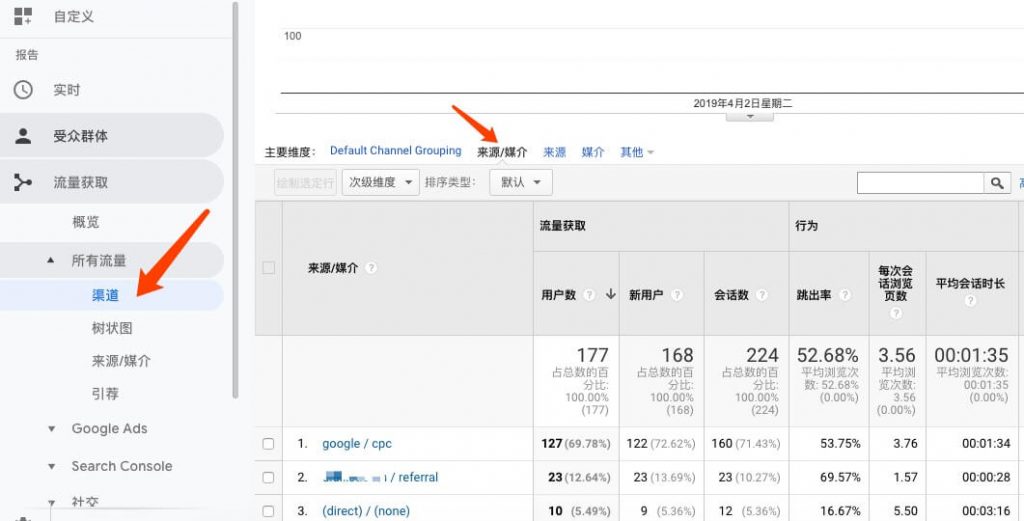This screenshot has width=1024, height=521.
Task: Click help icon under 每次会话浏览页数
Action: pyautogui.click(x=895, y=313)
